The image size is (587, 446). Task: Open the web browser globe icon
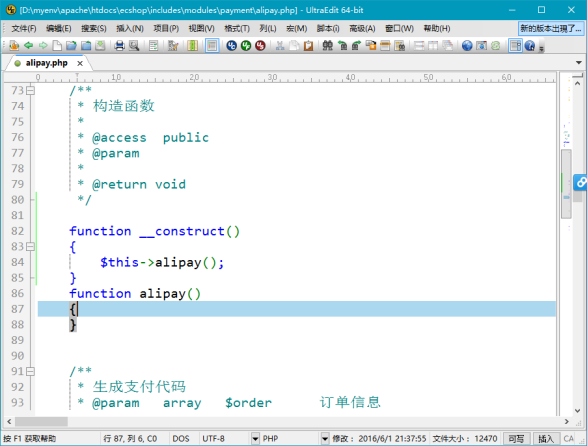467,46
